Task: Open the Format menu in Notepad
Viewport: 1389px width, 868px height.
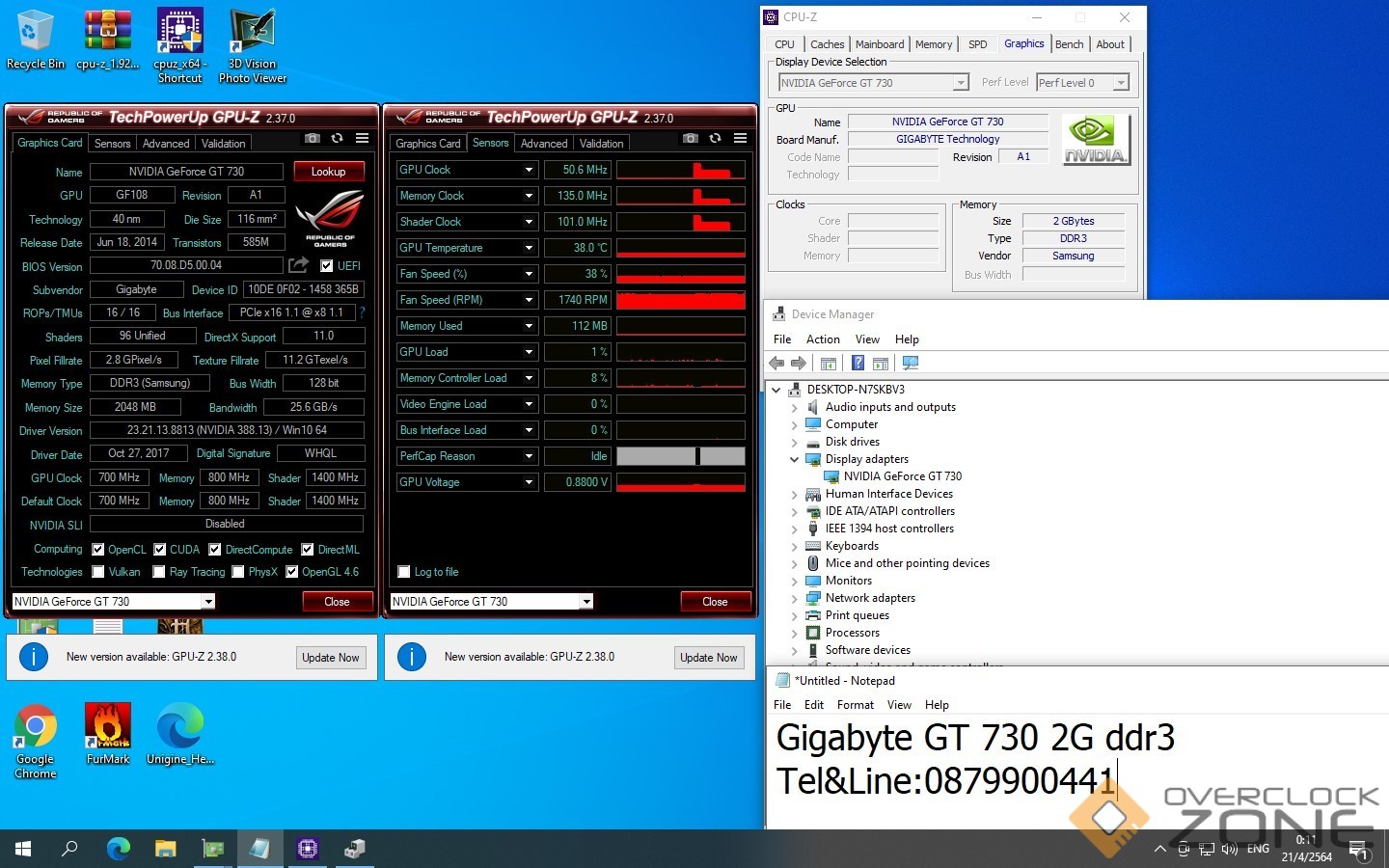Action: 855,705
